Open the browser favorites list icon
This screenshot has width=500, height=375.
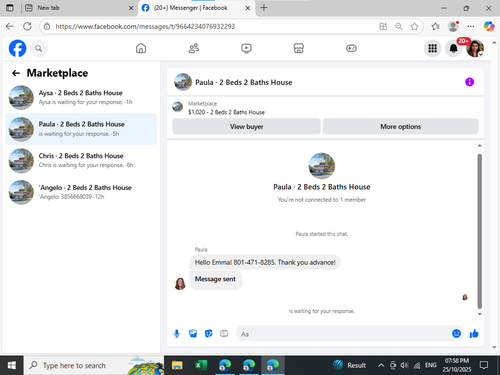(435, 26)
